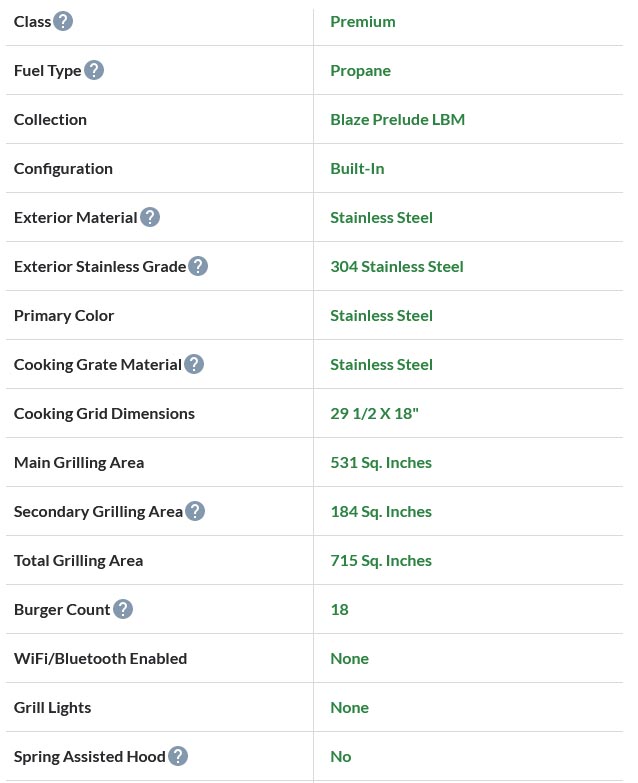Open the Fuel Type help tooltip icon
Image resolution: width=638 pixels, height=783 pixels.
(94, 70)
